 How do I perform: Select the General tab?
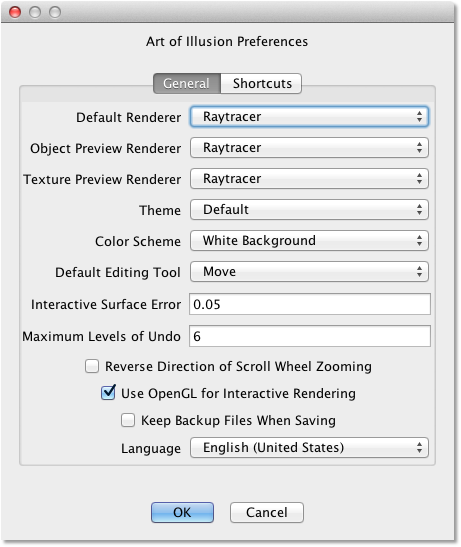point(187,83)
